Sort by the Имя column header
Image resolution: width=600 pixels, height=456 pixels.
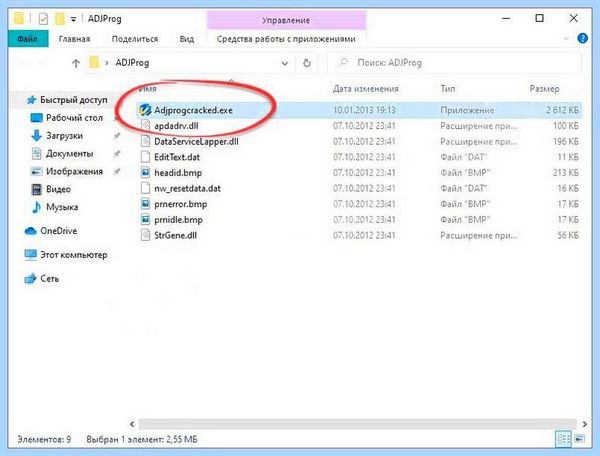(x=147, y=89)
